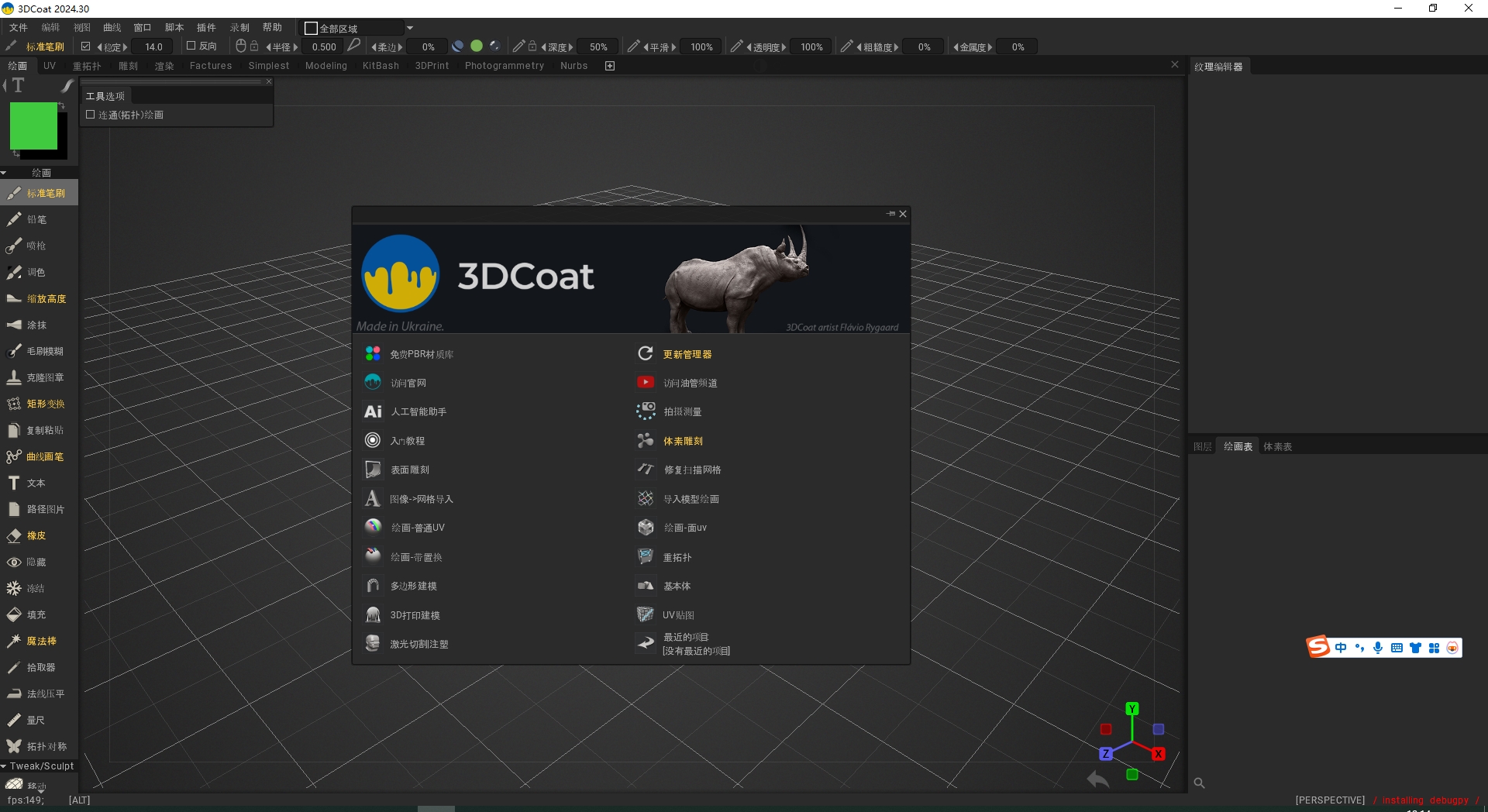Click the brush radius value field
1488x812 pixels.
[x=324, y=46]
